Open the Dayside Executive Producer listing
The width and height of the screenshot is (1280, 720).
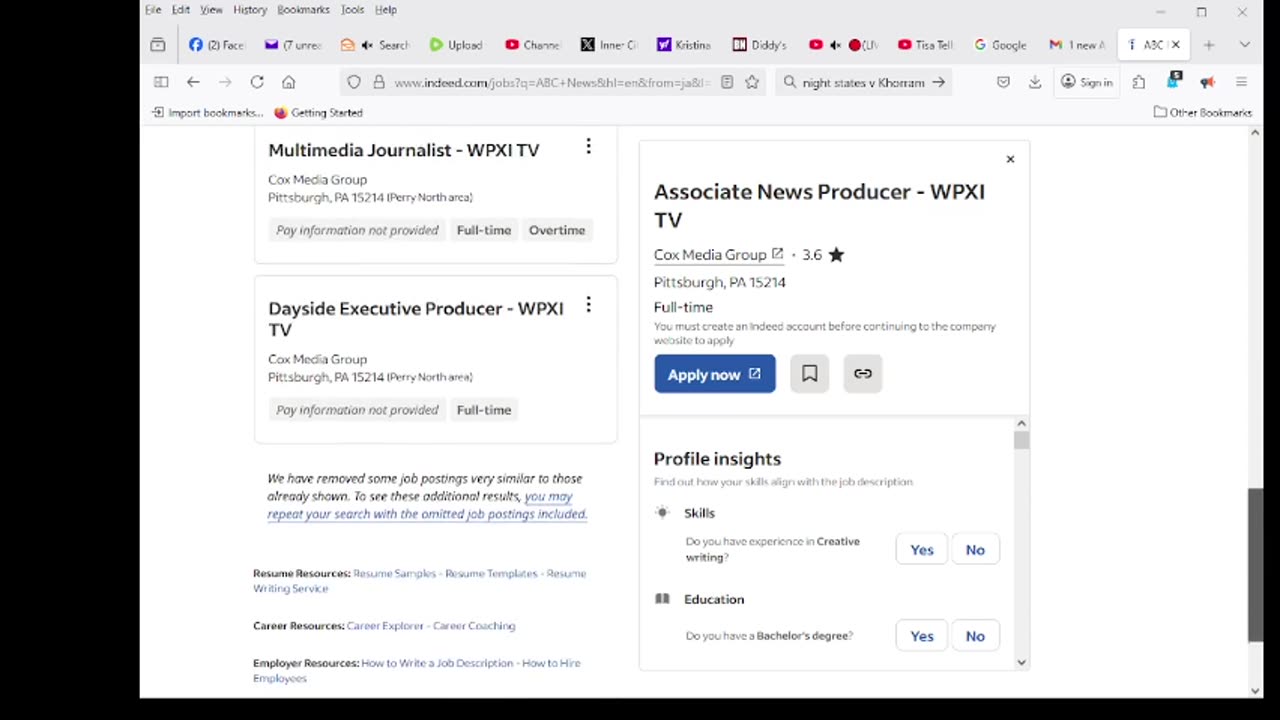pyautogui.click(x=416, y=319)
